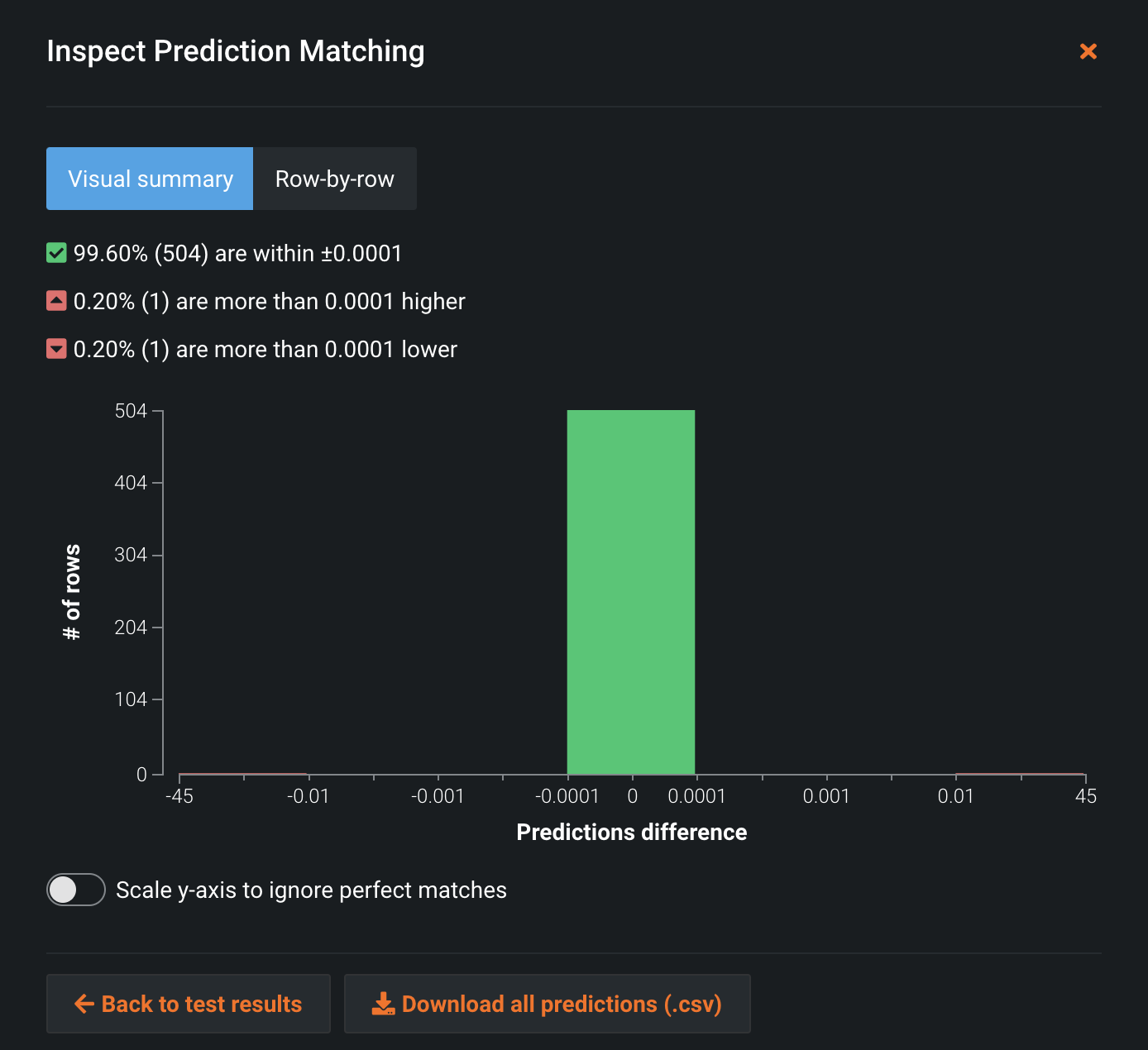Click the green histogram bar at zero
1148x1050 pixels.
630,591
